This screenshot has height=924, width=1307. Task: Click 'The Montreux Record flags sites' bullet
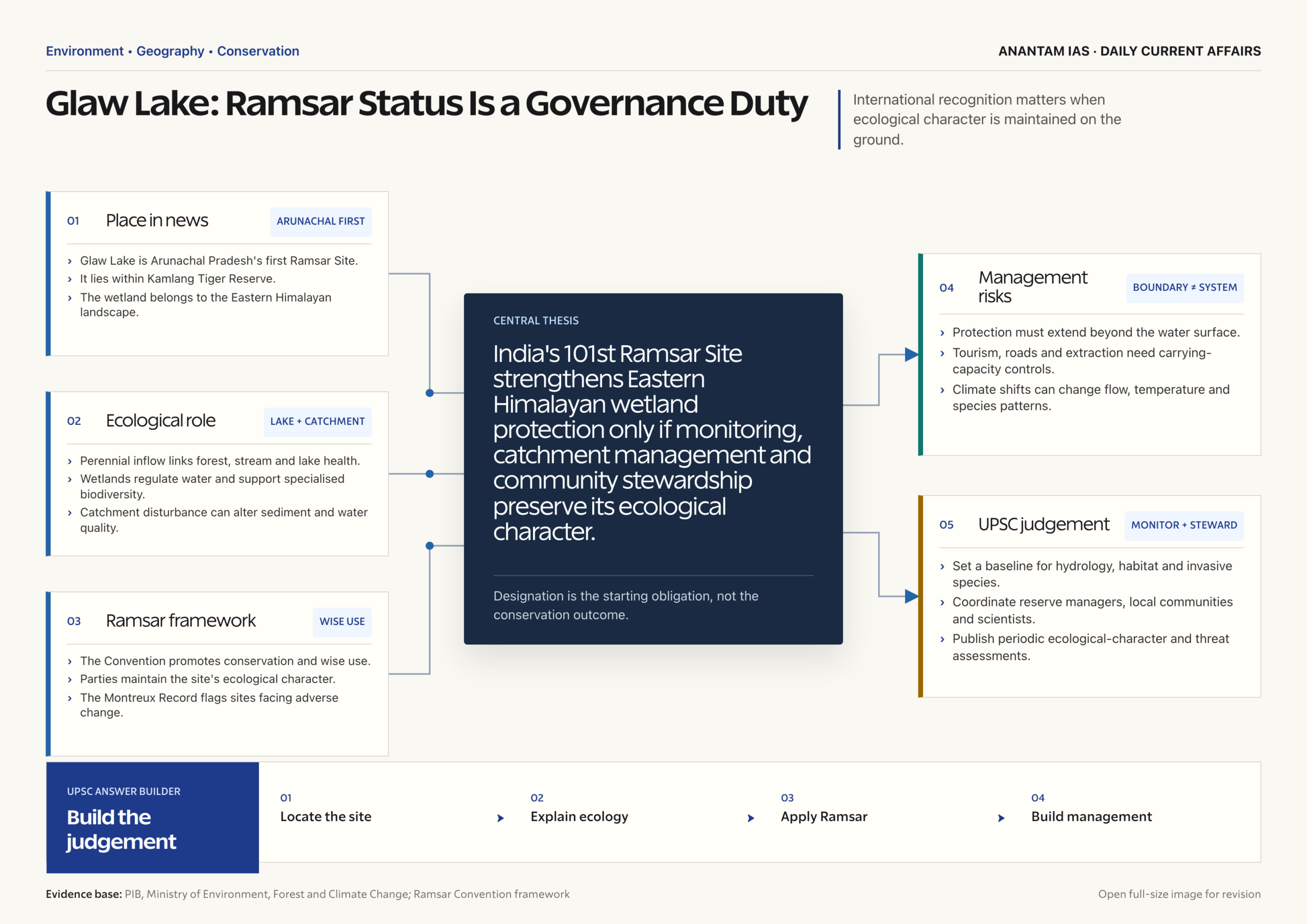[x=209, y=706]
